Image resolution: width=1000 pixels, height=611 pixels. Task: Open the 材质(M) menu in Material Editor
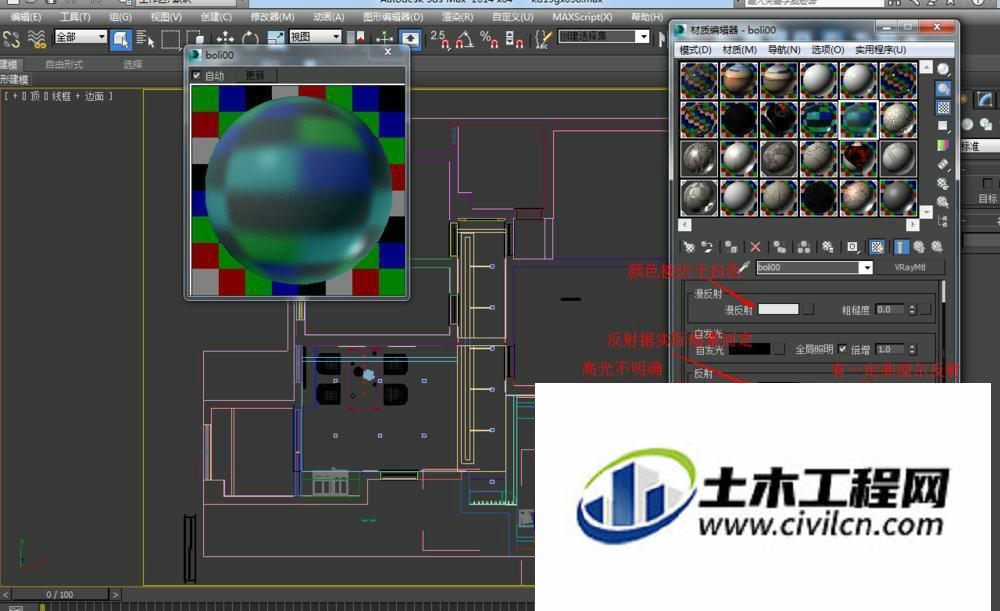coord(739,50)
